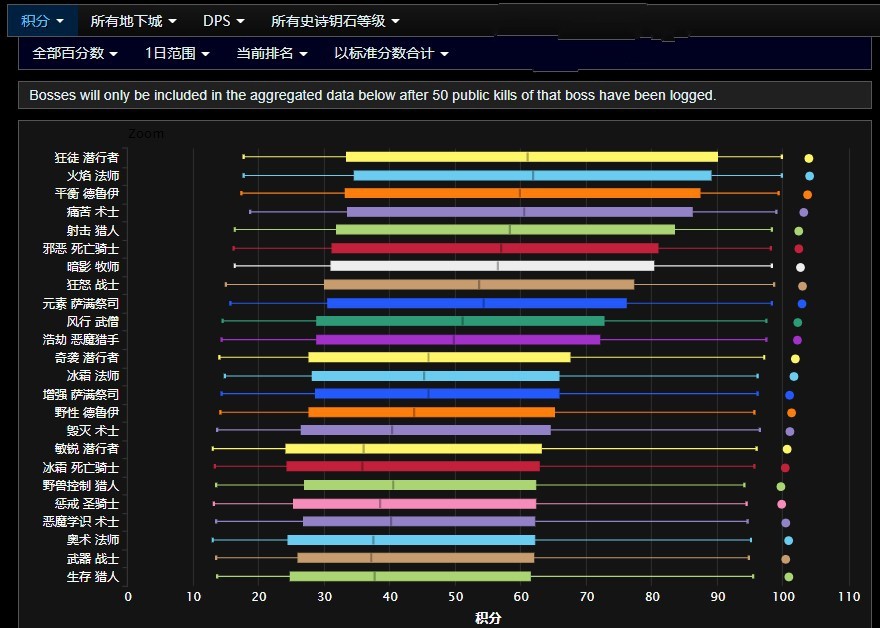Click the white outlier dot for 暗影 牧师
880x628 pixels.
(800, 267)
